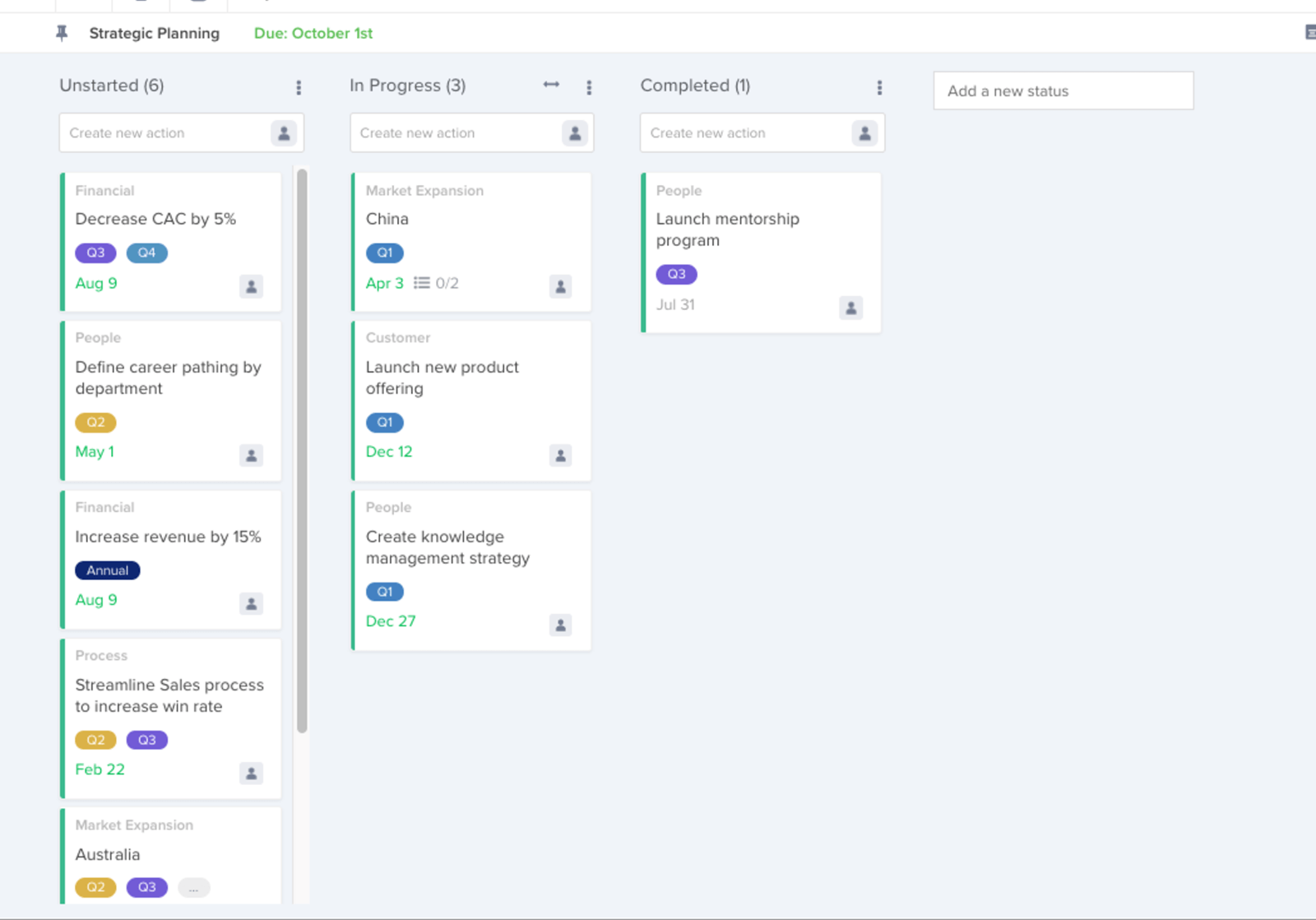Collapse the In Progress column
This screenshot has width=1316, height=920.
pos(551,85)
